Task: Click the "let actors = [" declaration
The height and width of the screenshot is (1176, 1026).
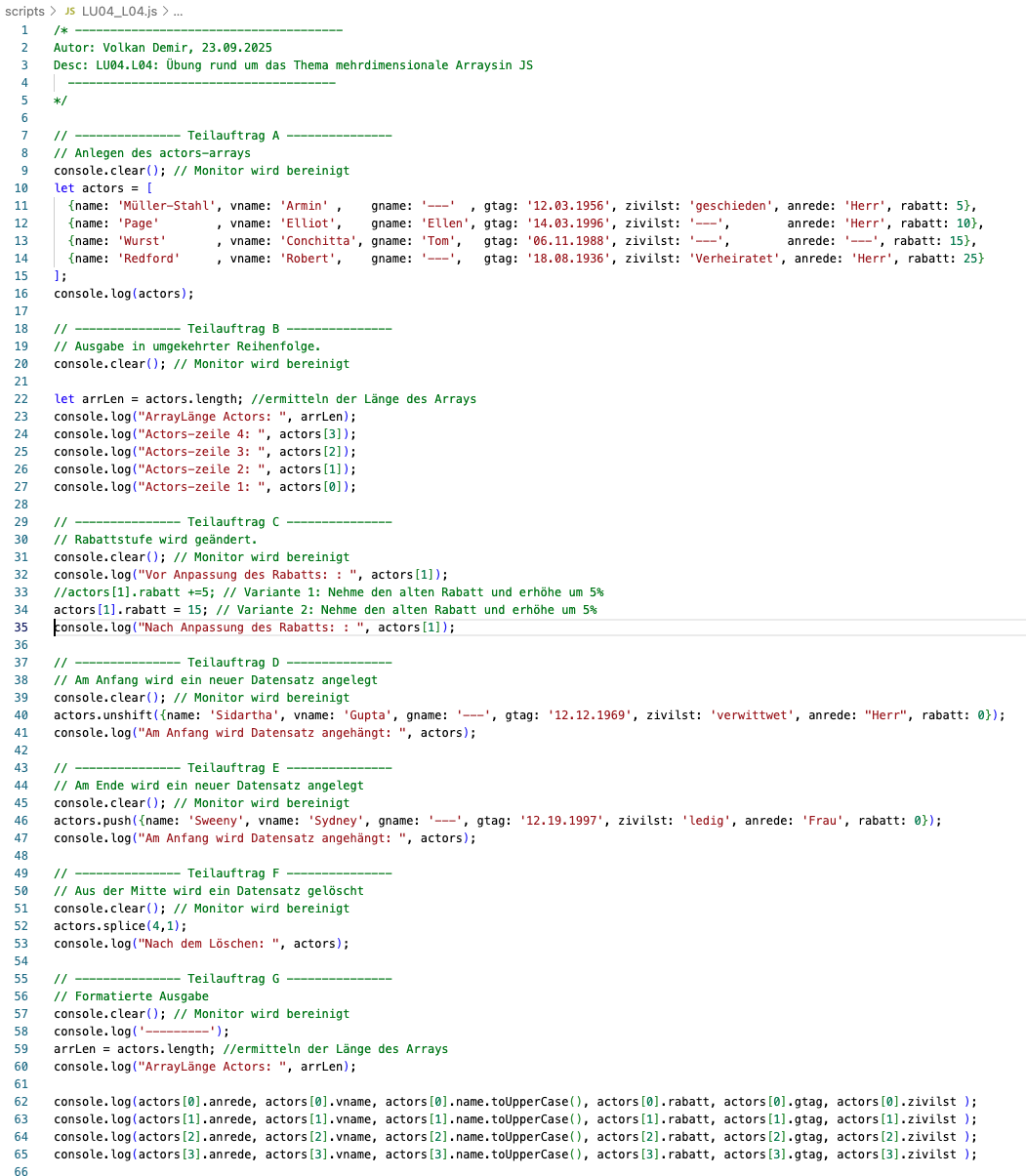Action: [x=103, y=188]
